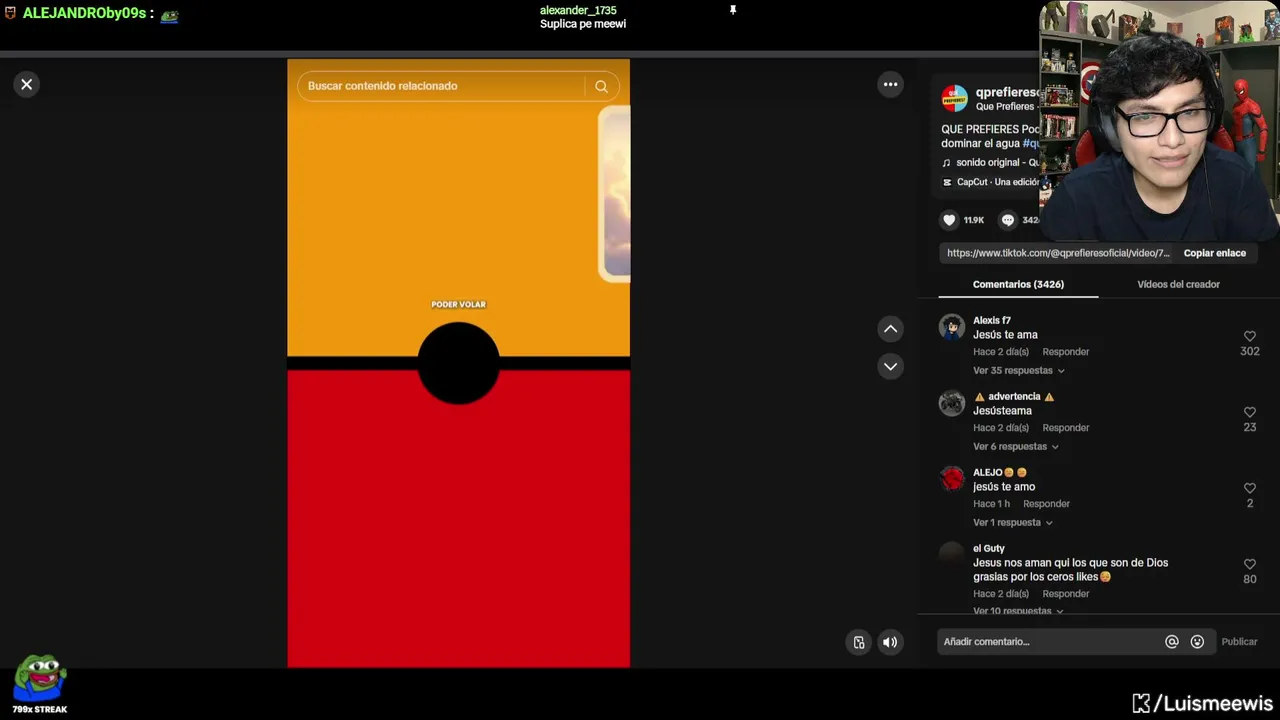Click 'Copiar enlace' button
Viewport: 1280px width, 720px height.
click(1215, 253)
